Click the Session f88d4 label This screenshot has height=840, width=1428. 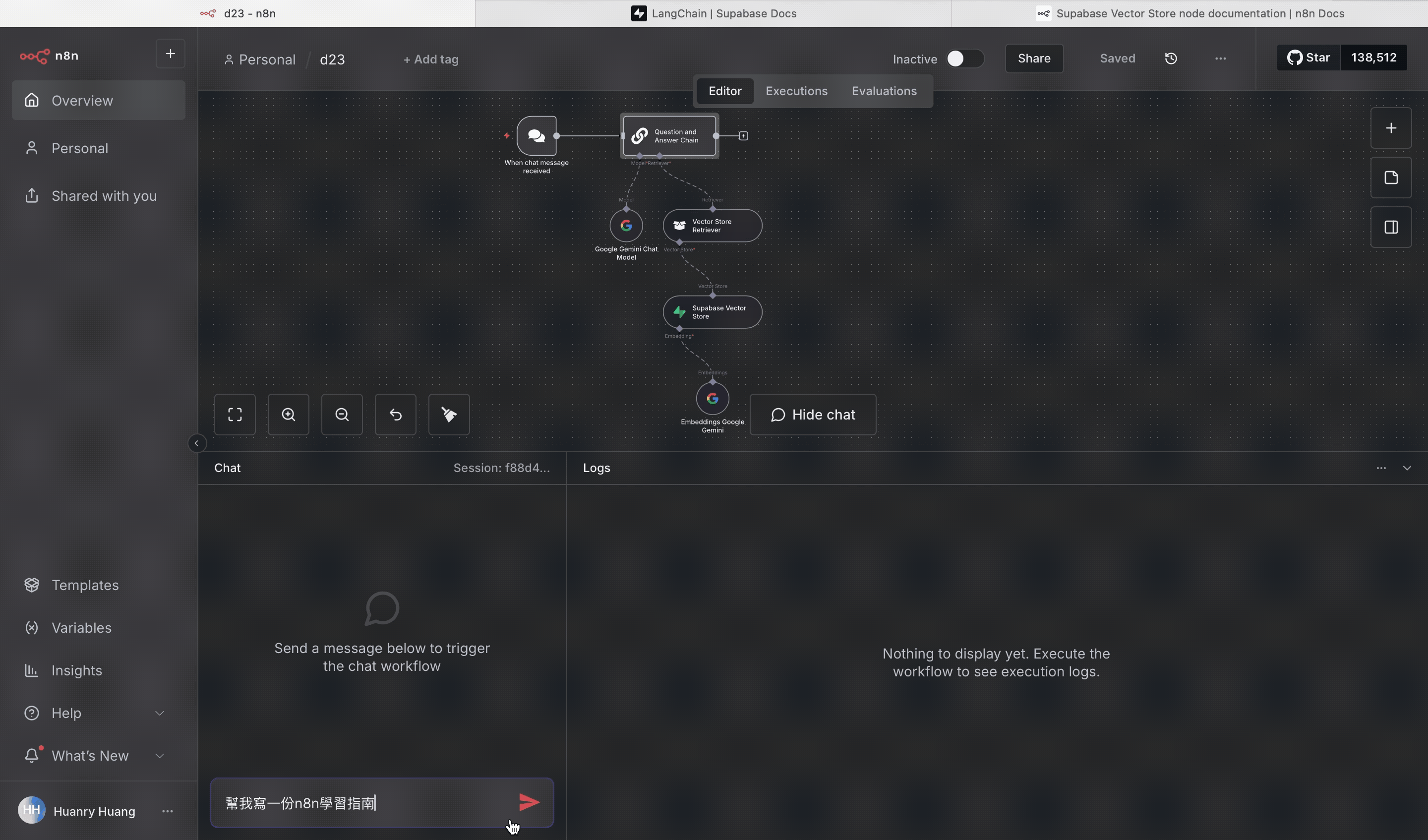501,468
